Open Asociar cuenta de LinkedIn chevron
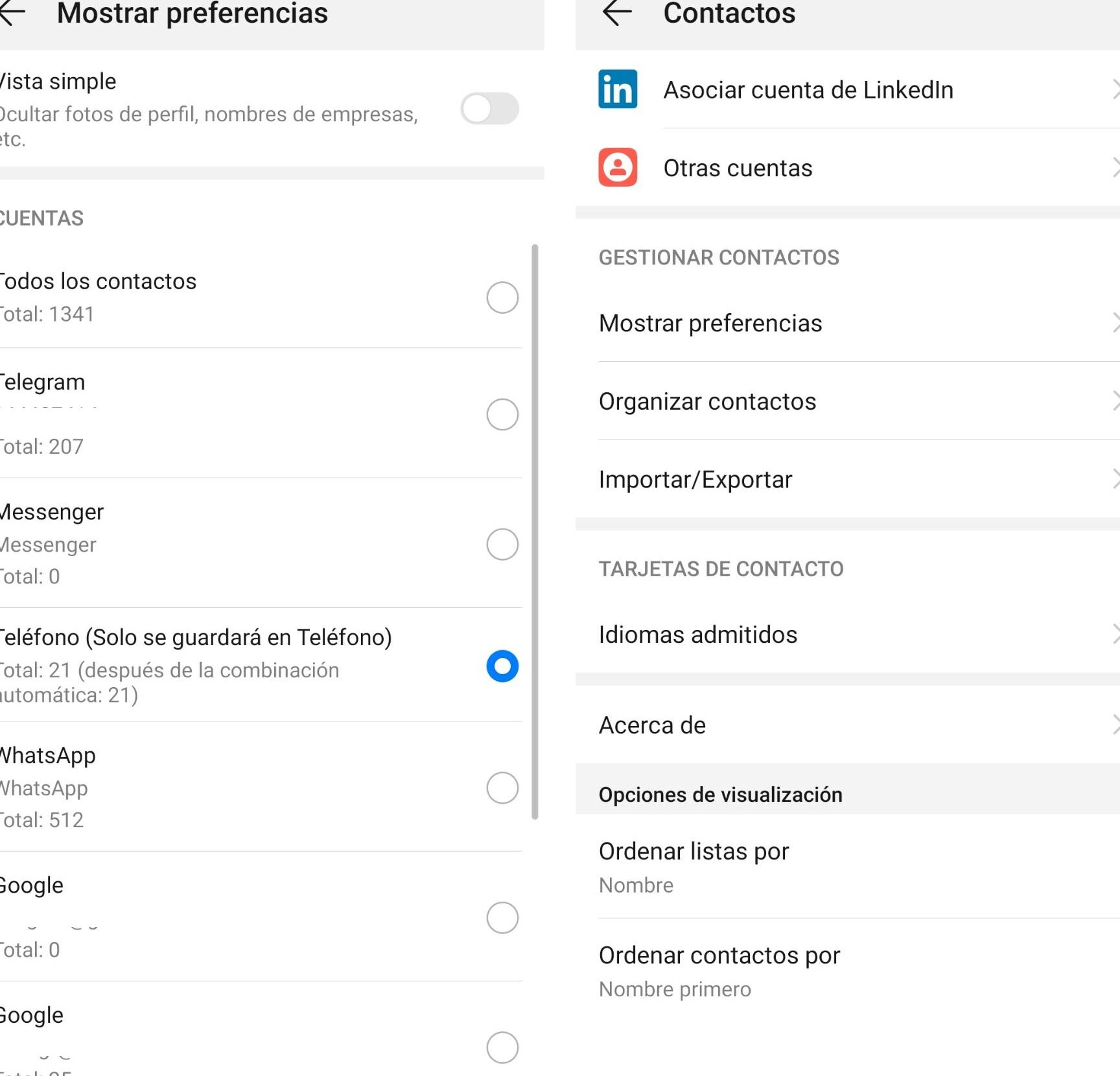The width and height of the screenshot is (1120, 1076). pos(1115,89)
